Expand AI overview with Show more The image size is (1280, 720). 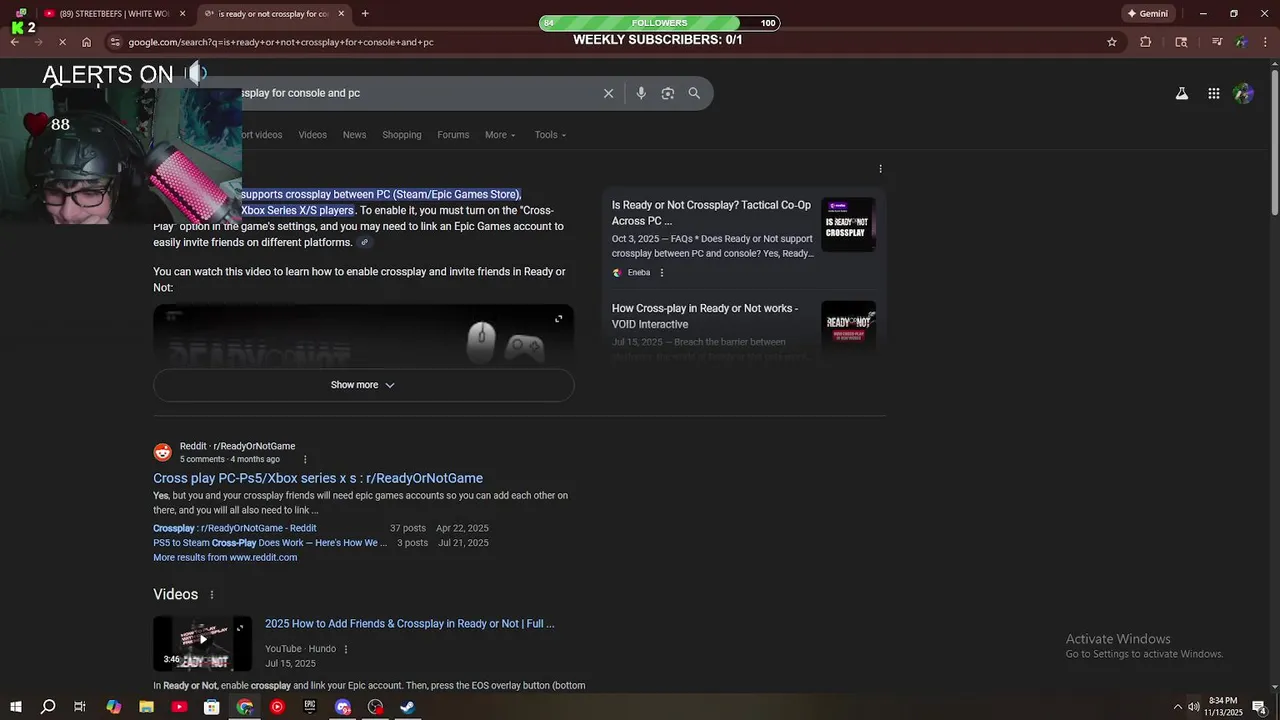(363, 385)
